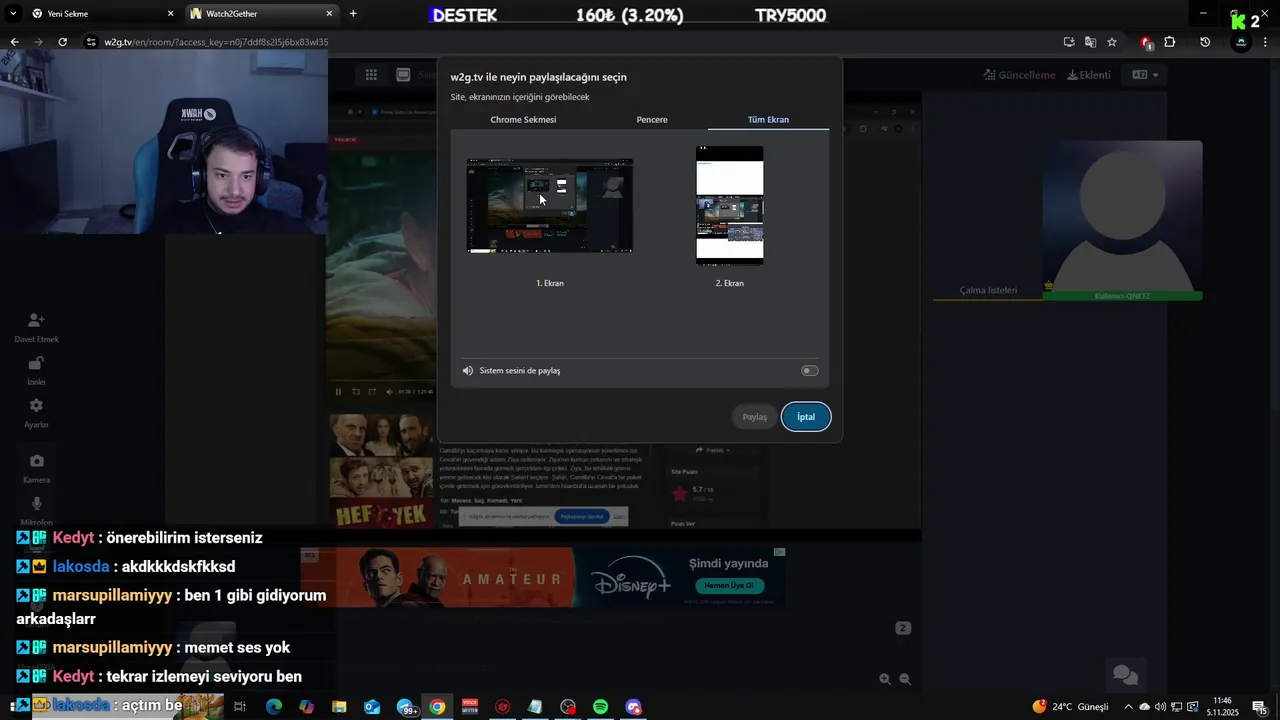Open a new browser tab with plus
Screen dimensions: 1280x720
click(353, 14)
